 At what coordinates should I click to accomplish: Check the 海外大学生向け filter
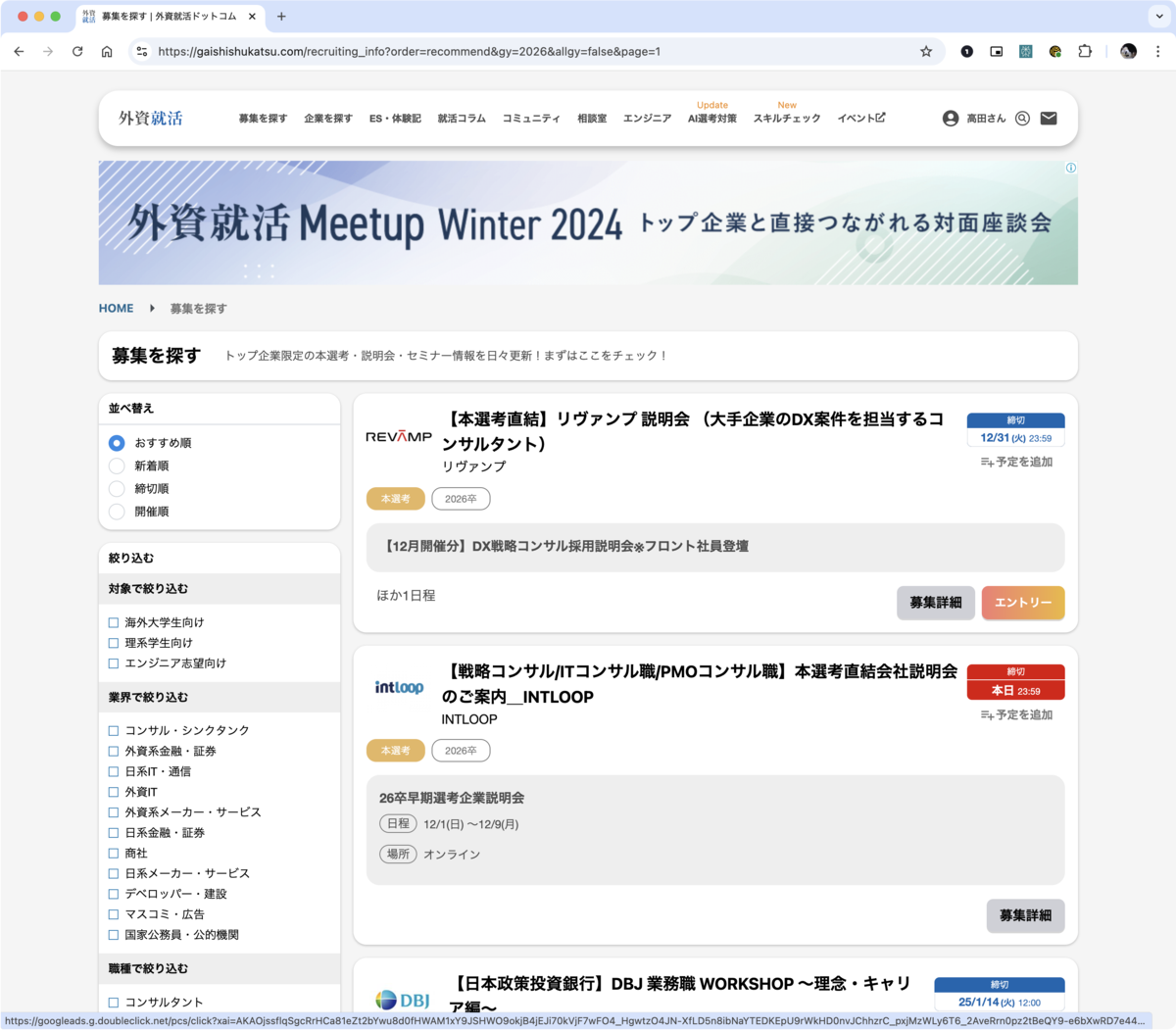(x=114, y=622)
